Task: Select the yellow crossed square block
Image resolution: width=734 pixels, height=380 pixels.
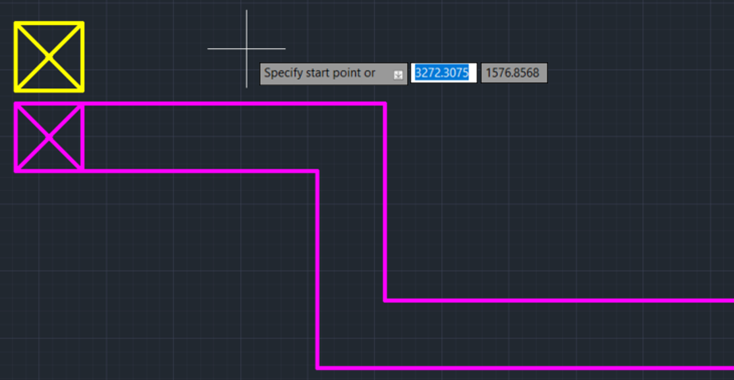Action: pos(49,57)
